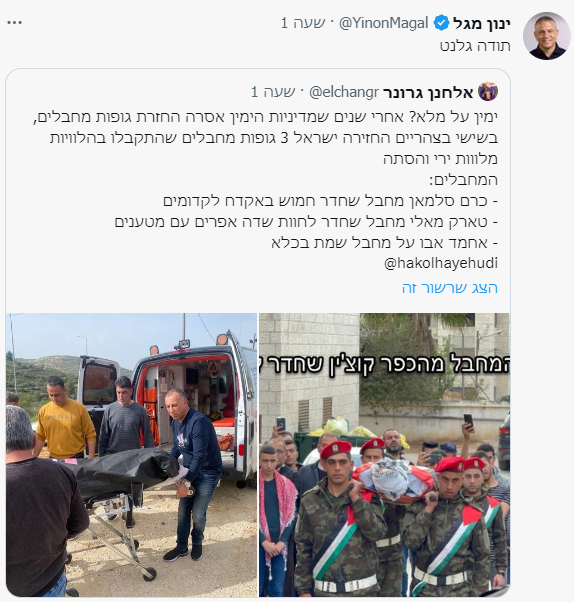Click the blue verified badge icon
574x602 pixels.
pyautogui.click(x=441, y=23)
